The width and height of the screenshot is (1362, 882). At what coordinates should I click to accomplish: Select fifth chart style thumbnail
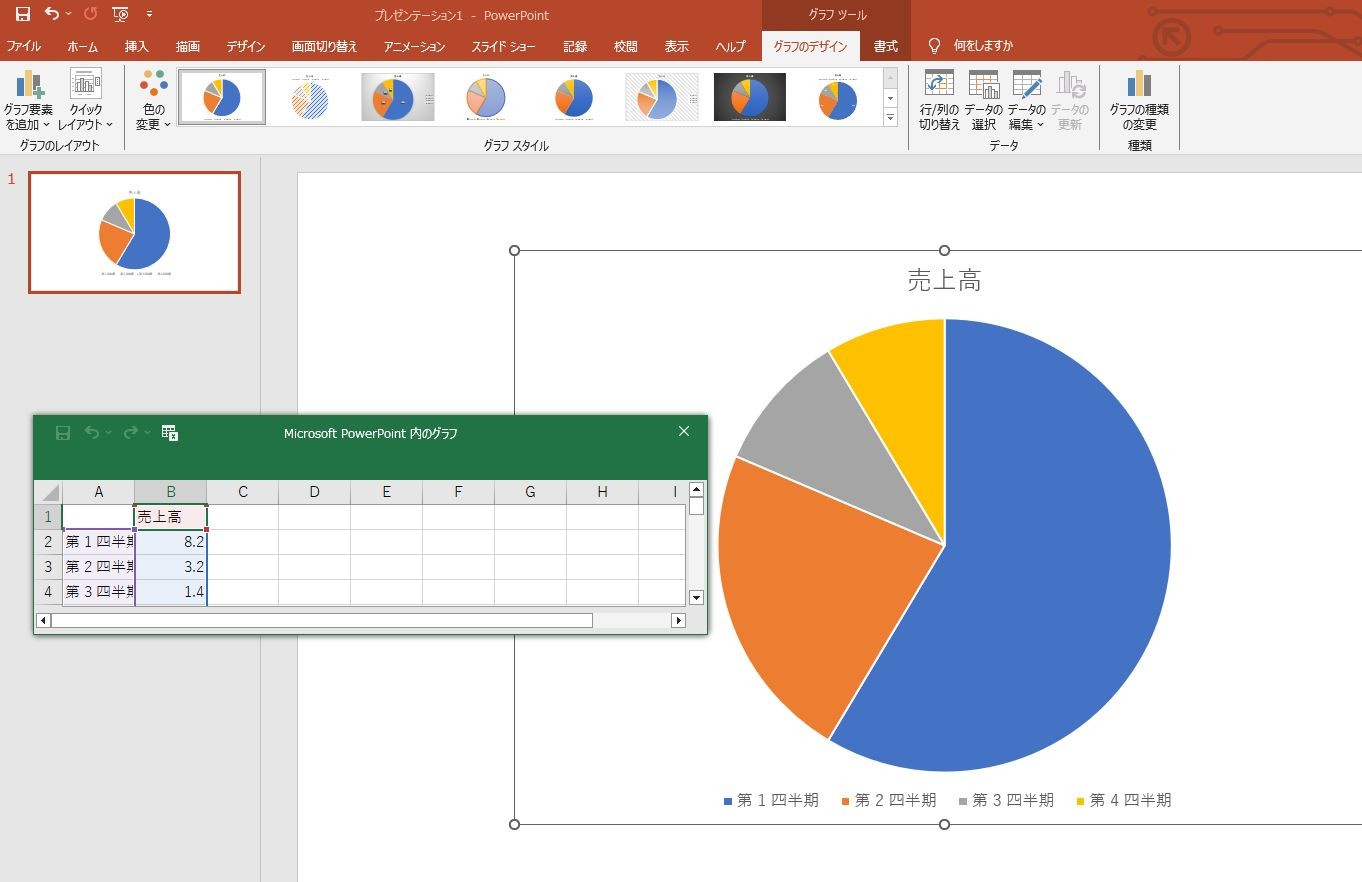click(x=574, y=96)
